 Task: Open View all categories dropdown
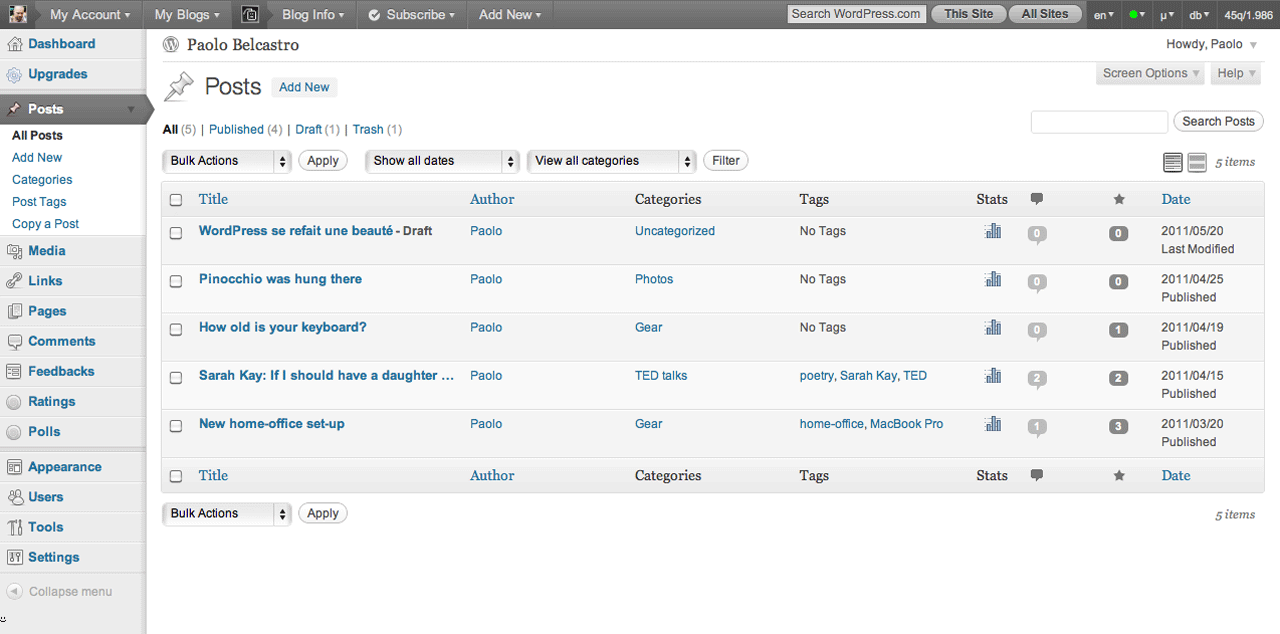click(x=611, y=161)
